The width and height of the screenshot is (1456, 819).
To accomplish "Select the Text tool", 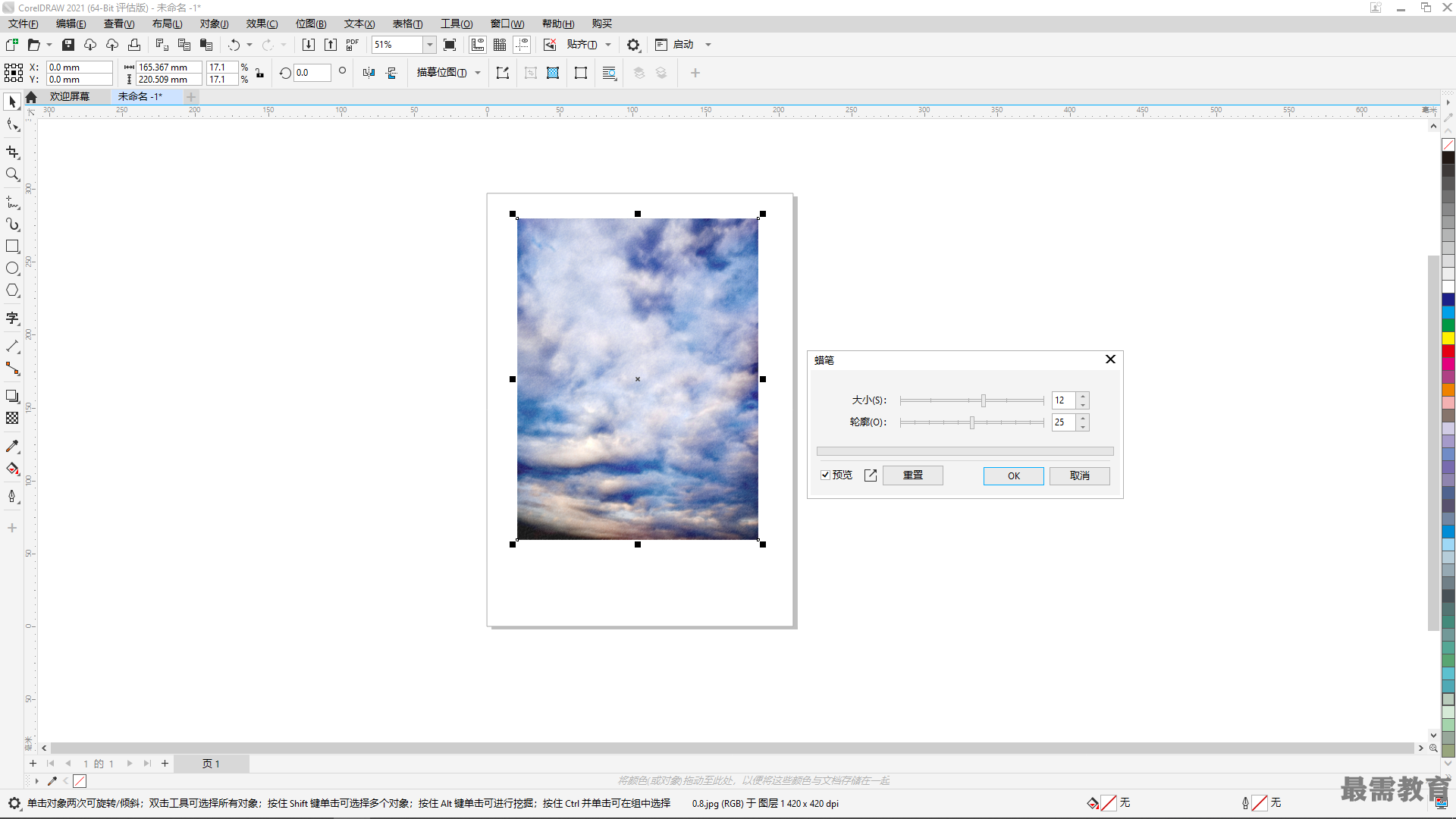I will tap(12, 318).
